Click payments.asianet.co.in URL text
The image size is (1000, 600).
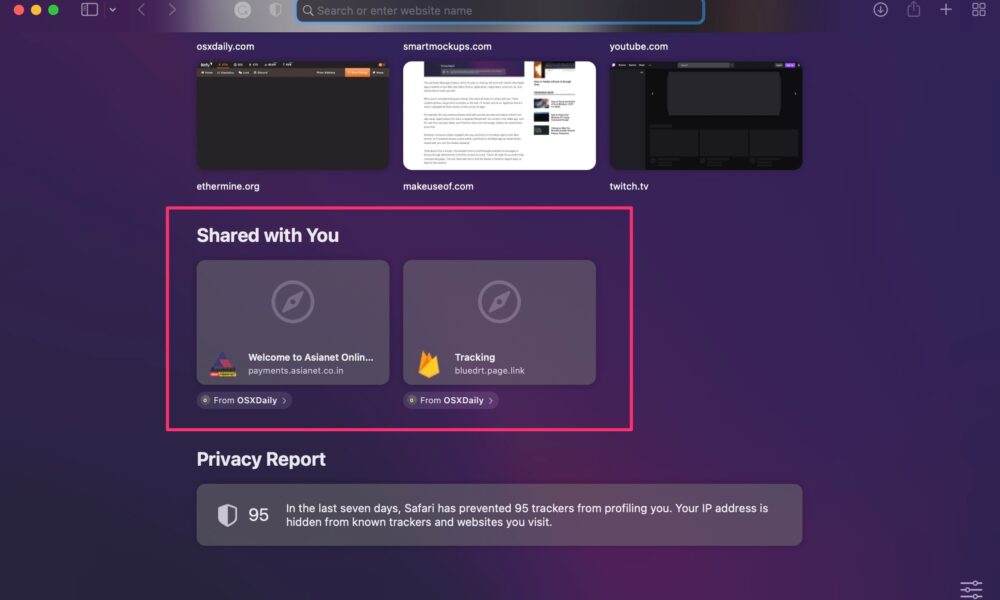tap(295, 370)
